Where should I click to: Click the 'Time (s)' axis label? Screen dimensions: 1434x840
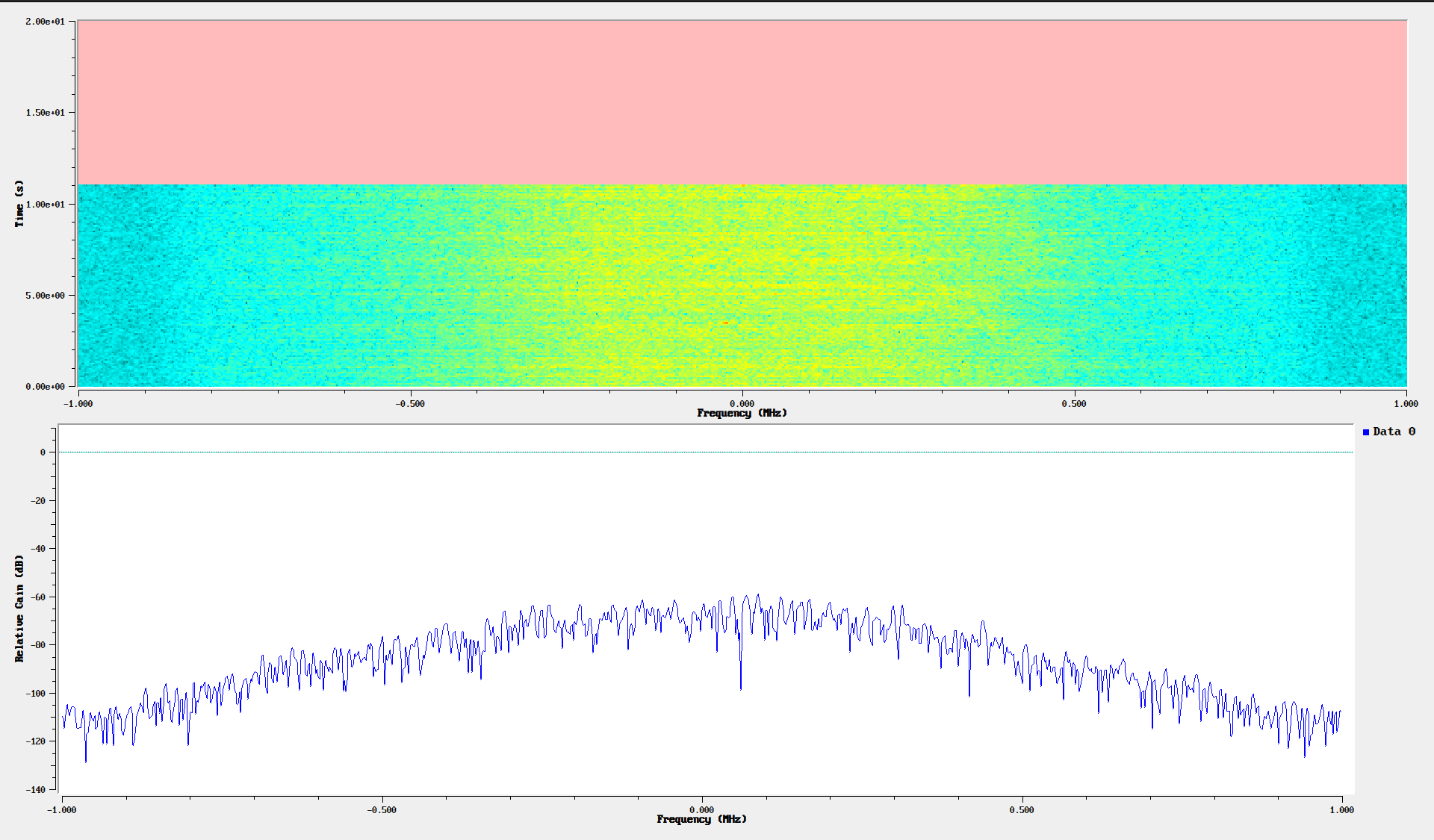click(19, 204)
